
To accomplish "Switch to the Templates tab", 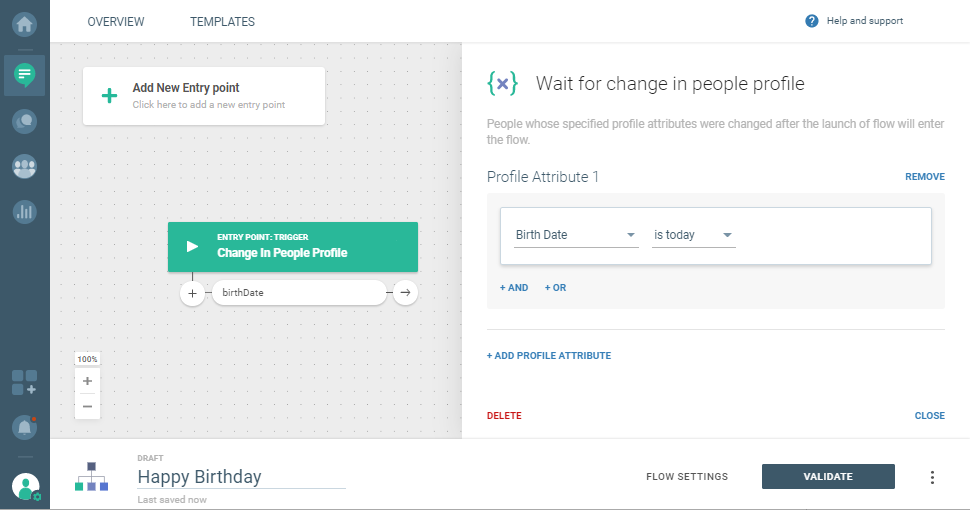I will (222, 21).
